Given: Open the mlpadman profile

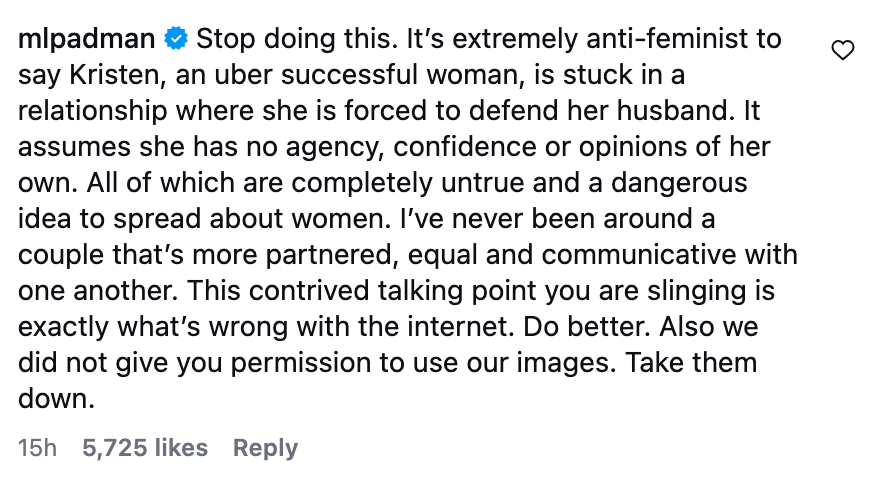Looking at the screenshot, I should pyautogui.click(x=86, y=41).
